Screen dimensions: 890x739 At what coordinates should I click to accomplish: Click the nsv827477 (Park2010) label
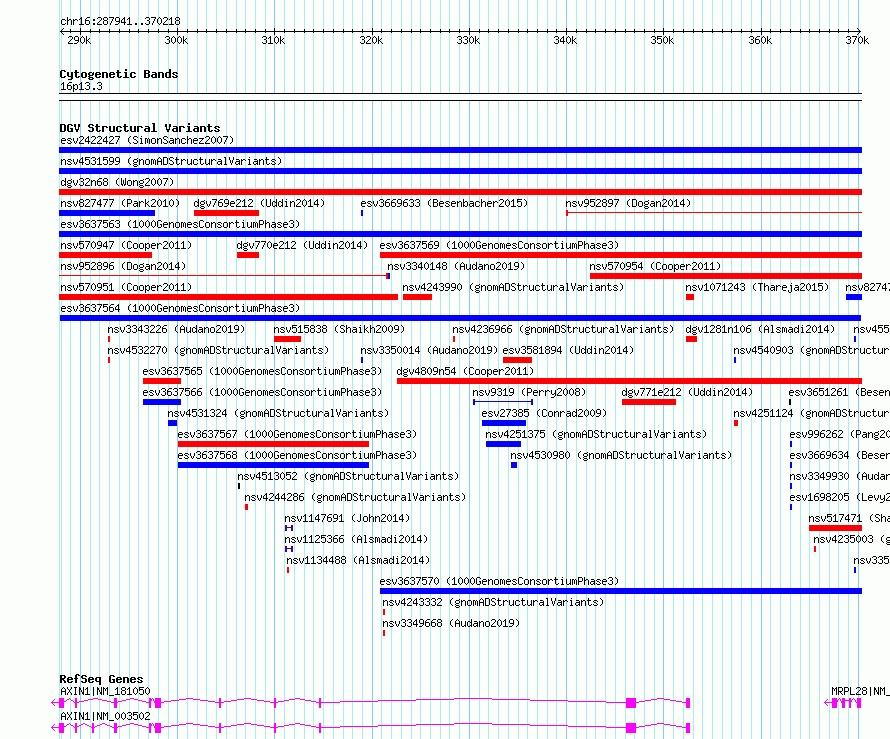click(120, 203)
